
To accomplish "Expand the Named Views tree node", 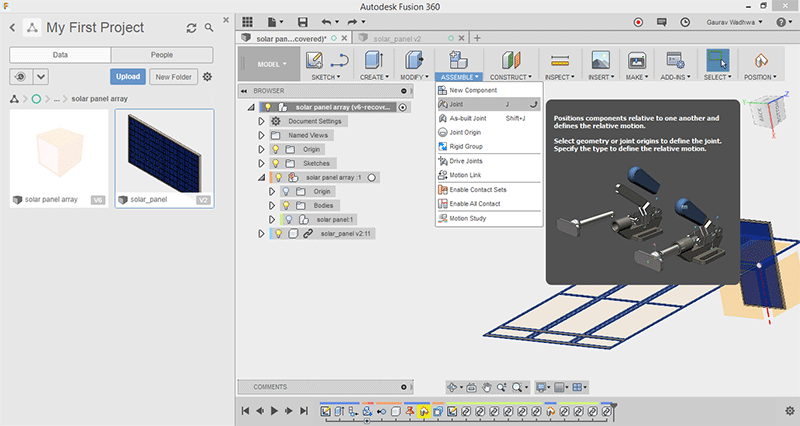I will 261,135.
